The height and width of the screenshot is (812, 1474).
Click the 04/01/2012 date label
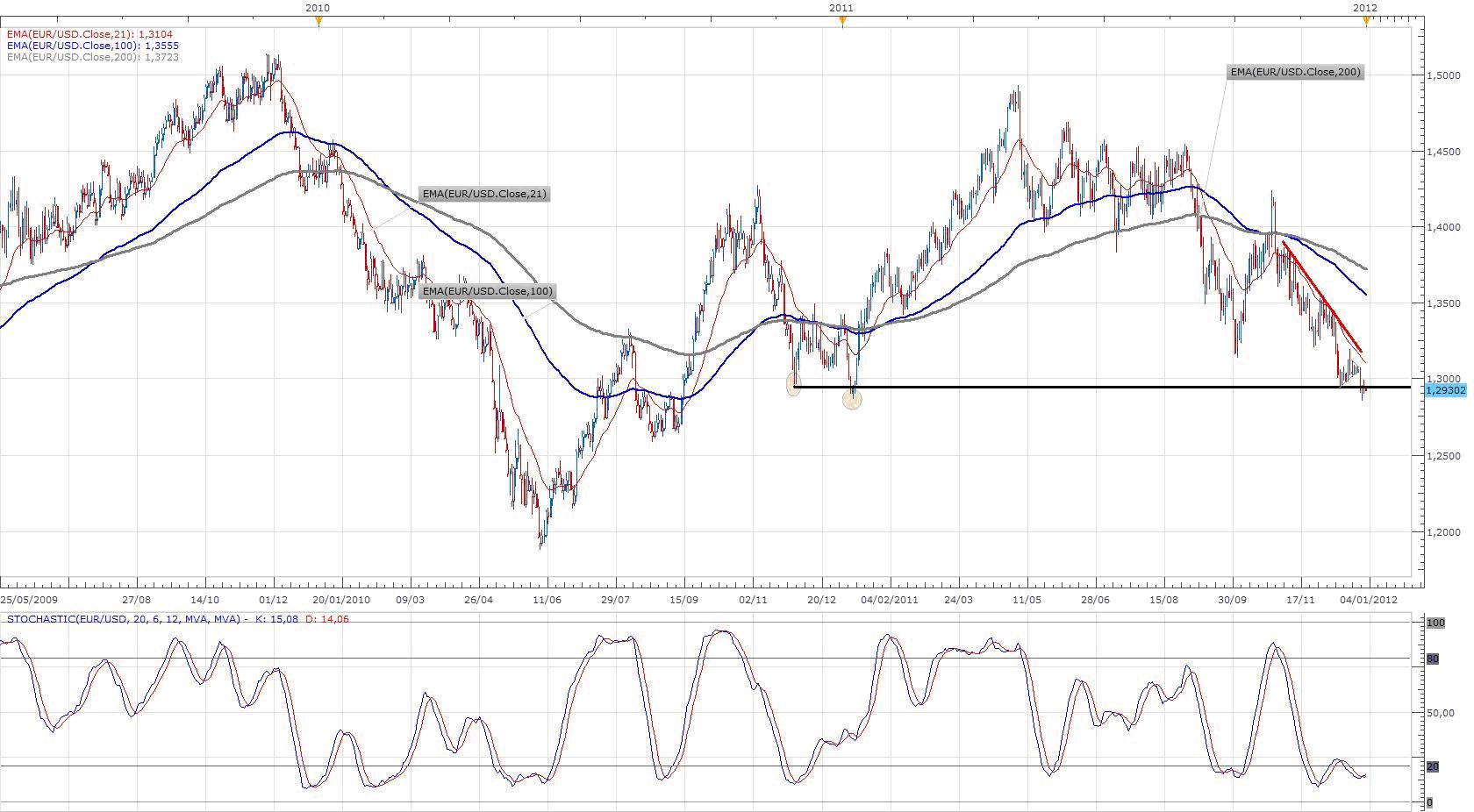pos(1369,600)
